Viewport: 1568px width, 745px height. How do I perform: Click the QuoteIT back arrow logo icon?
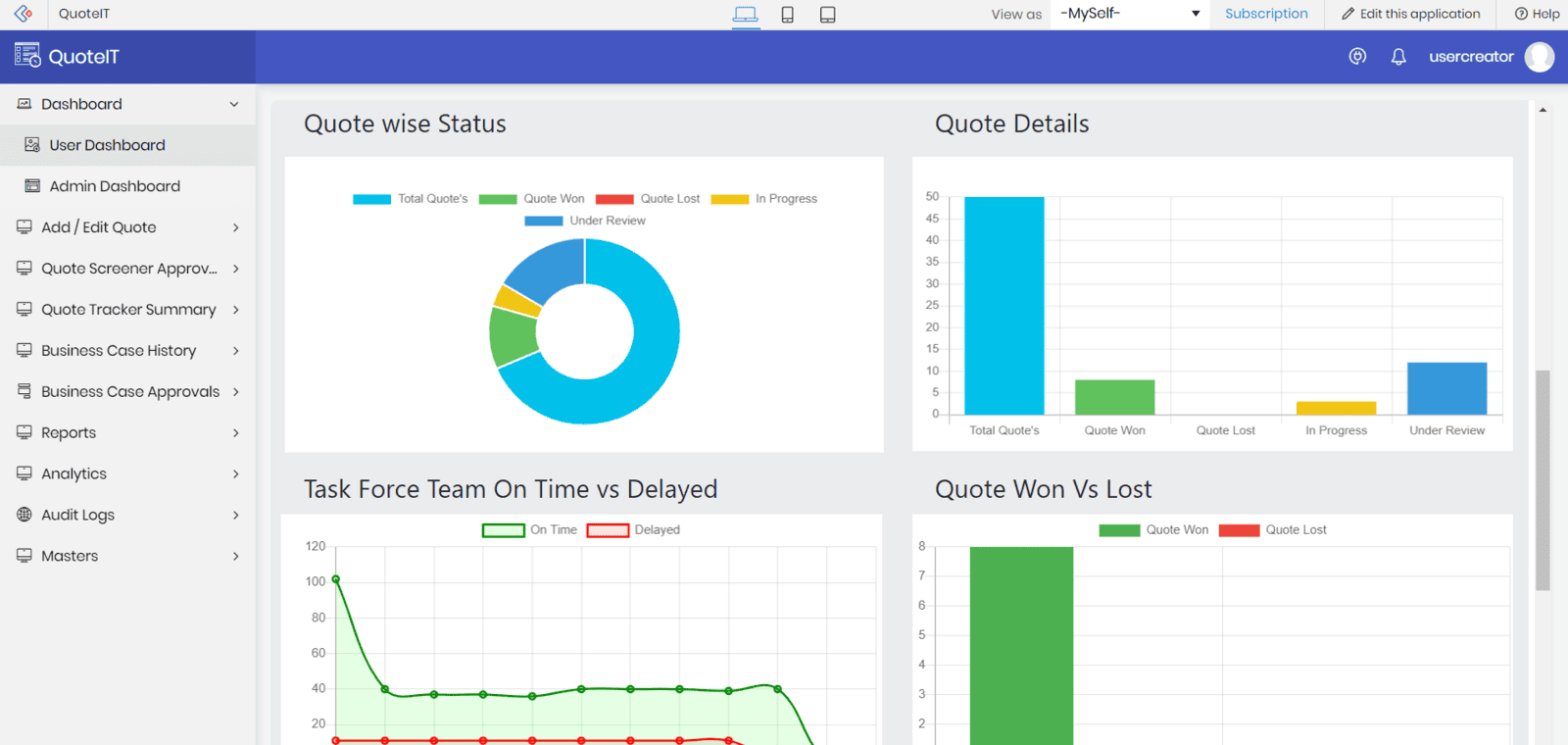coord(24,14)
